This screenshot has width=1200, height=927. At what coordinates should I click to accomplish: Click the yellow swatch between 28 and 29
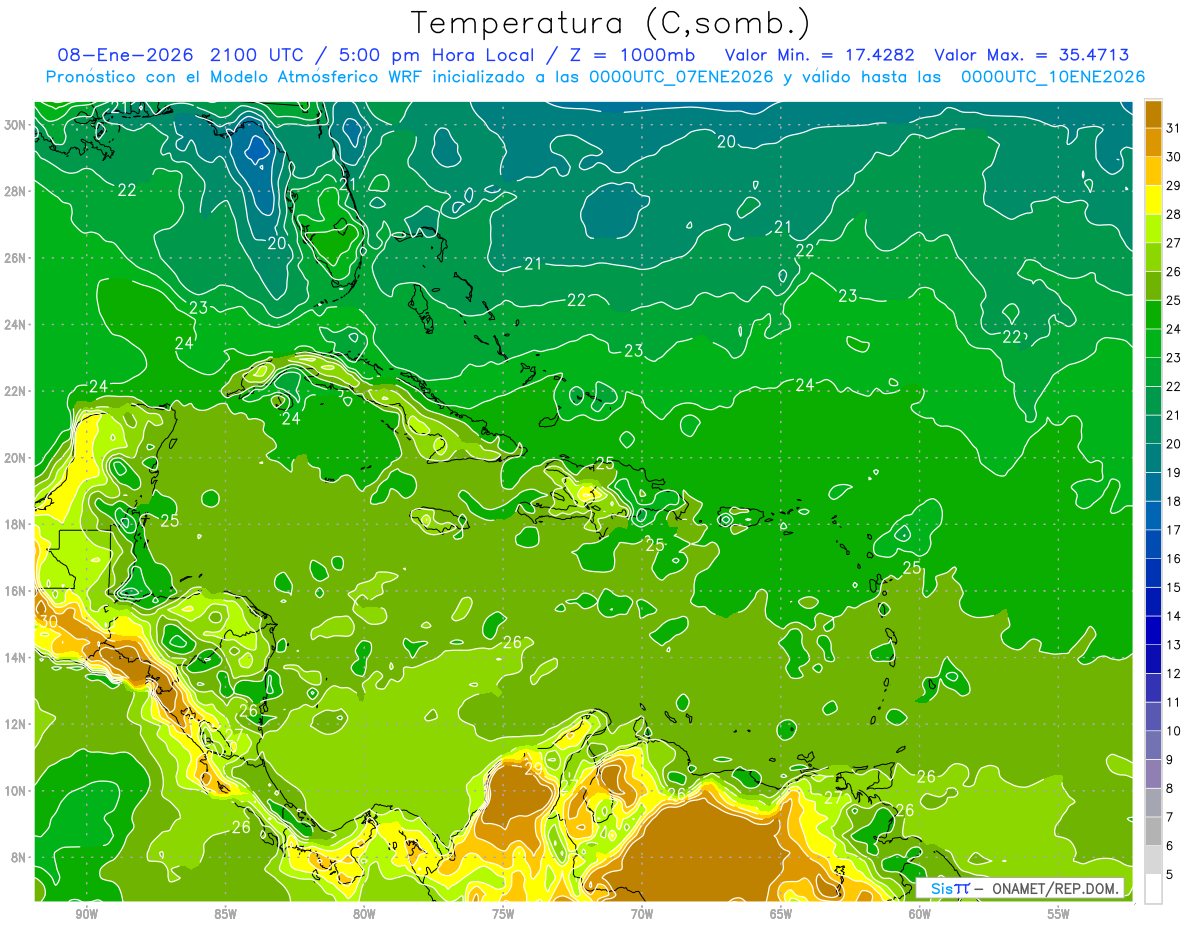coord(1153,200)
